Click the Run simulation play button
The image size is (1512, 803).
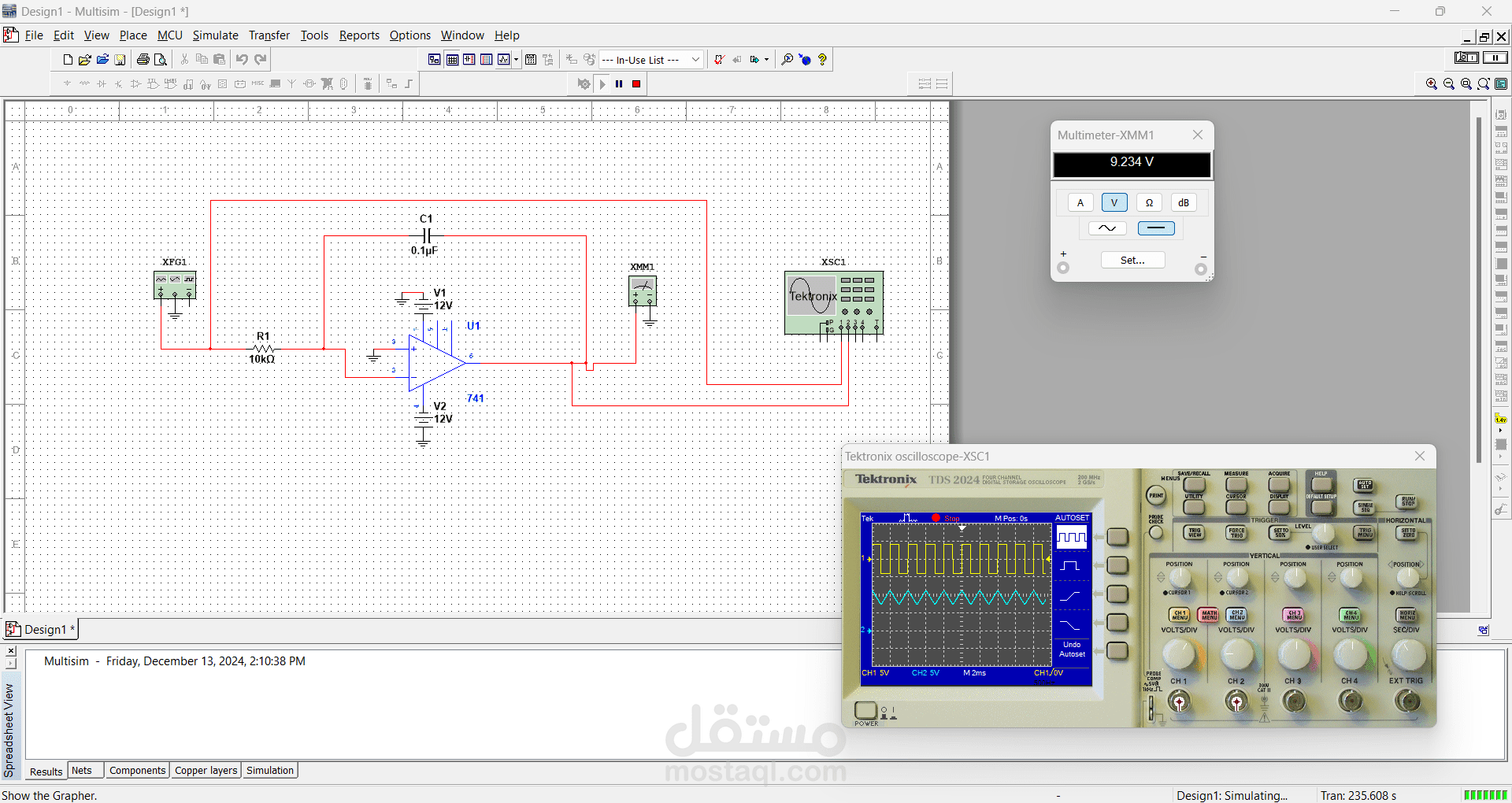click(602, 84)
